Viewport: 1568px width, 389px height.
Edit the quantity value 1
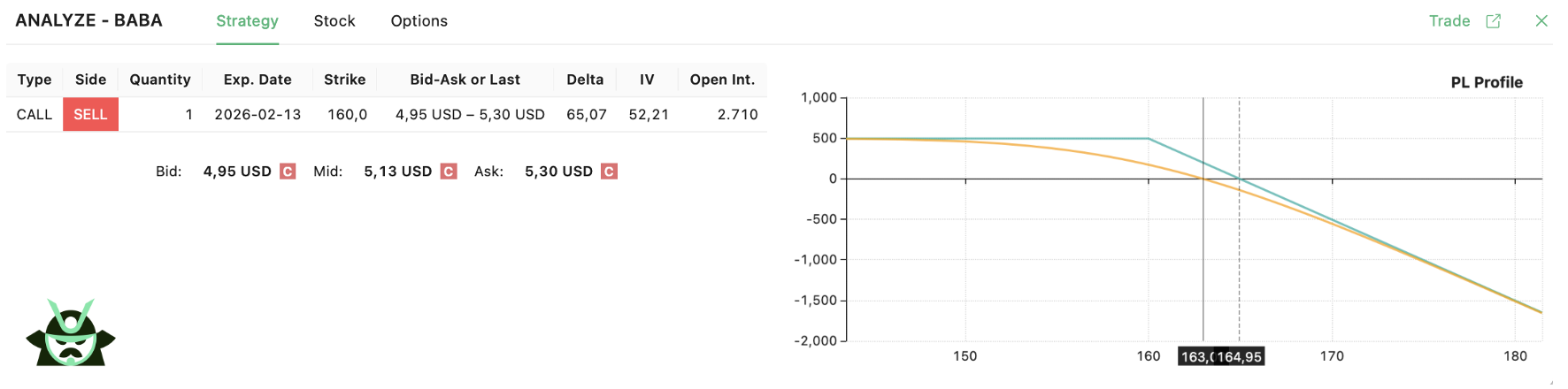coord(188,115)
